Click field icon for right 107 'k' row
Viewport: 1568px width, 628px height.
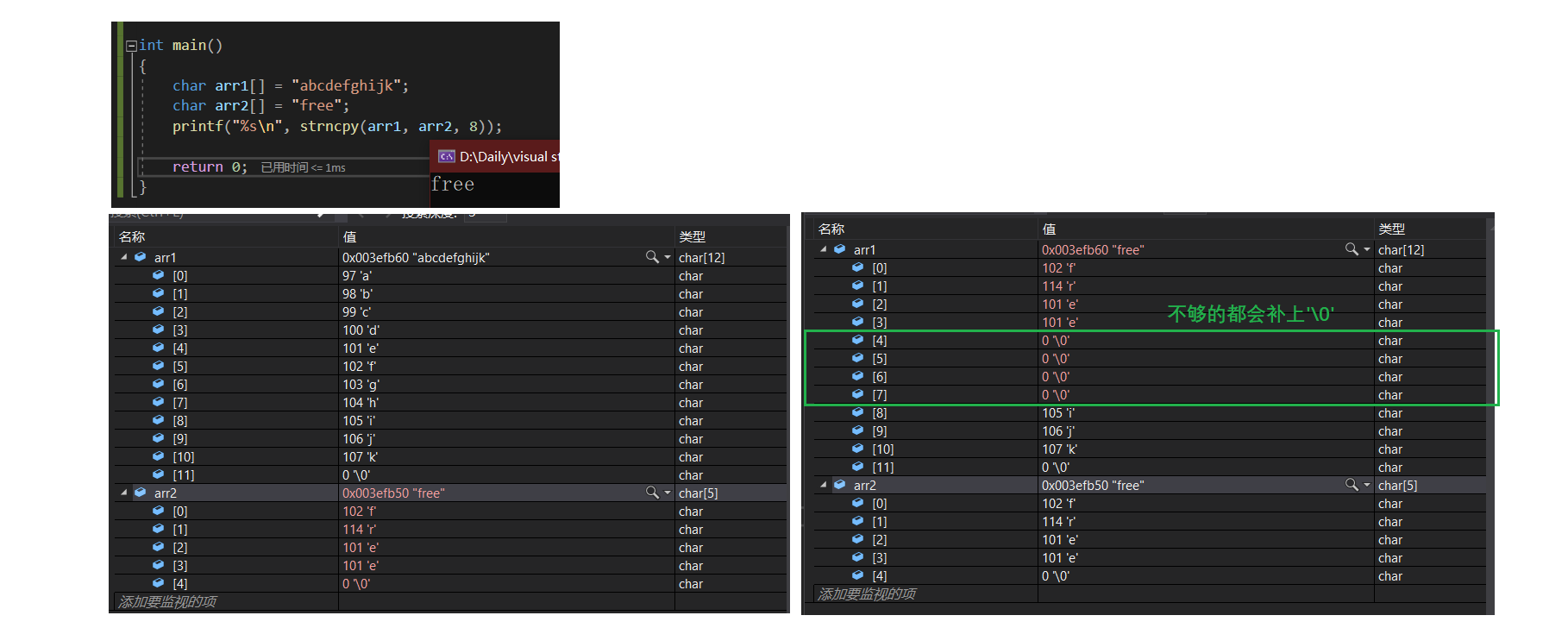point(857,449)
